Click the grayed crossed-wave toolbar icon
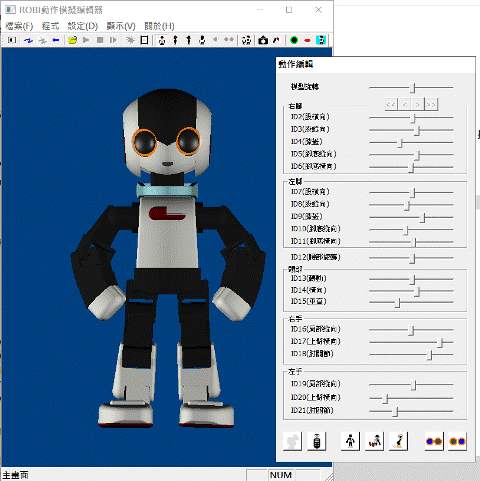 click(42, 40)
